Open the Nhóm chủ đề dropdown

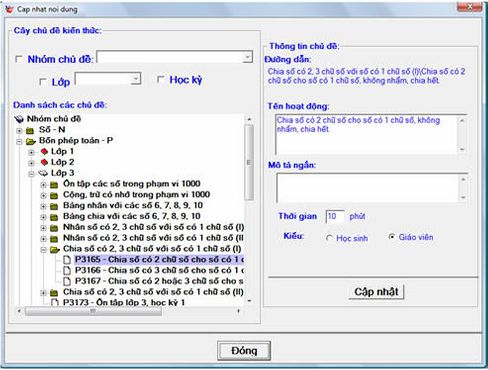(247, 57)
